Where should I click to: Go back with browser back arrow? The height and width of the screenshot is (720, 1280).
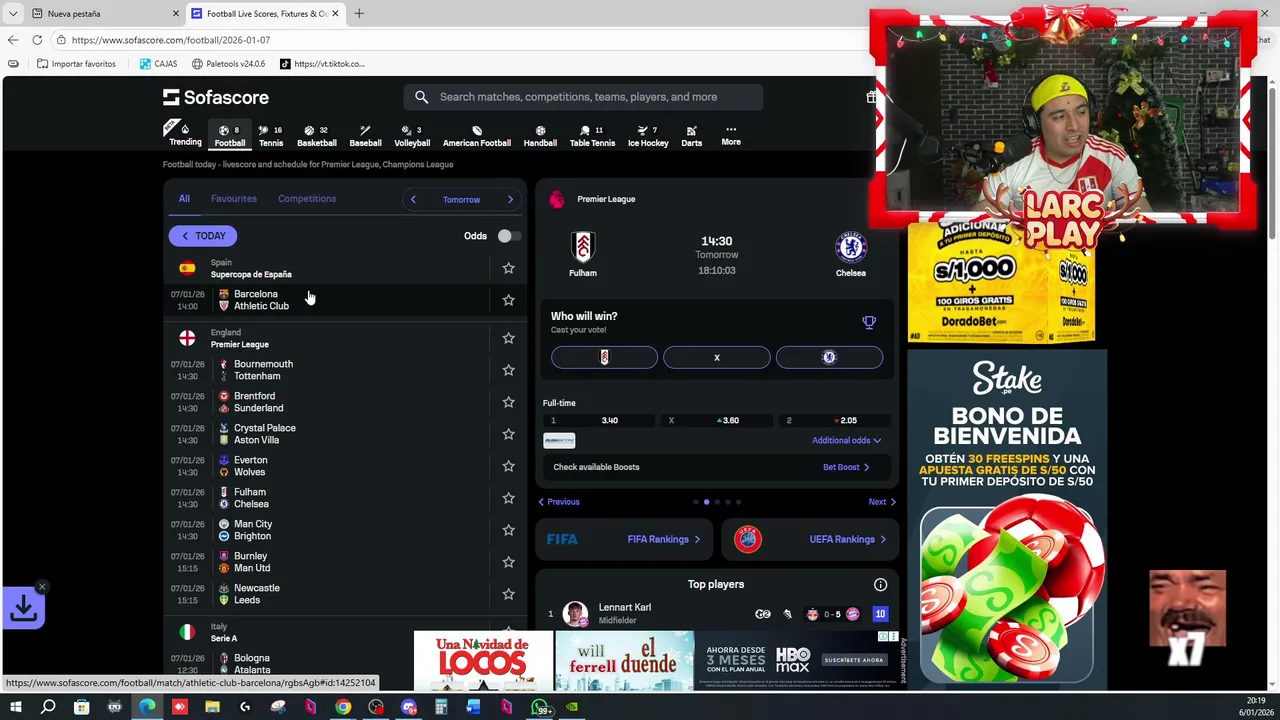(x=12, y=40)
